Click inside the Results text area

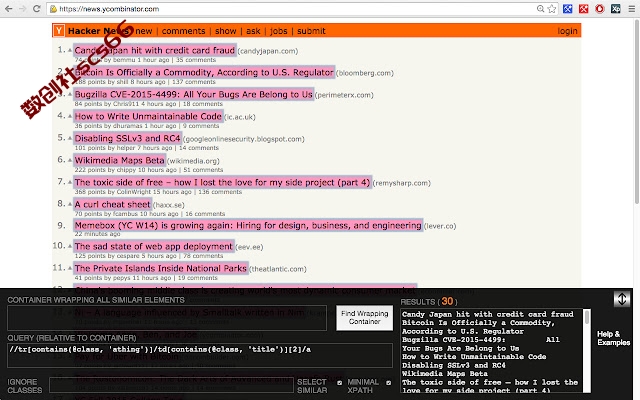(x=492, y=351)
